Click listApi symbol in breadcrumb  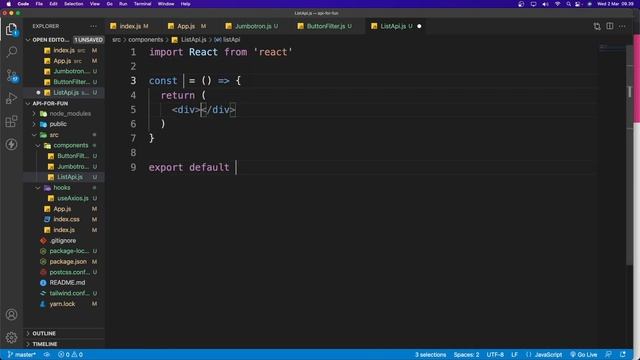coord(227,40)
